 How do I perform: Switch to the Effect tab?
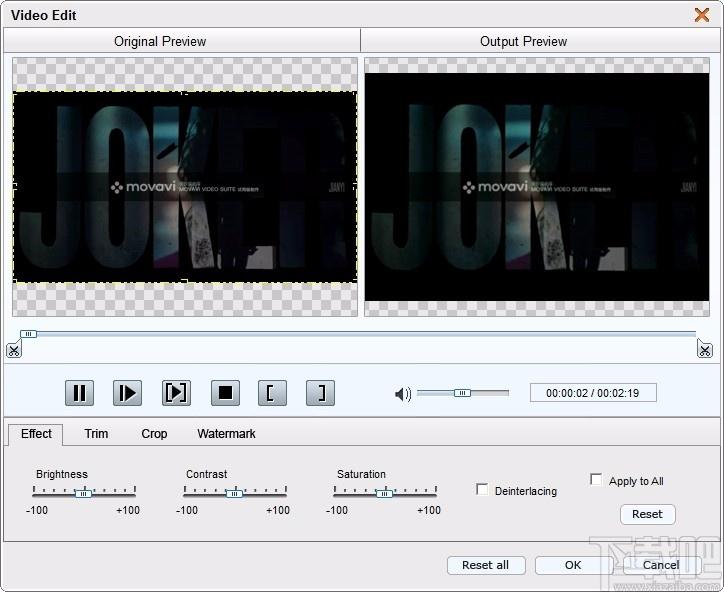tap(36, 434)
